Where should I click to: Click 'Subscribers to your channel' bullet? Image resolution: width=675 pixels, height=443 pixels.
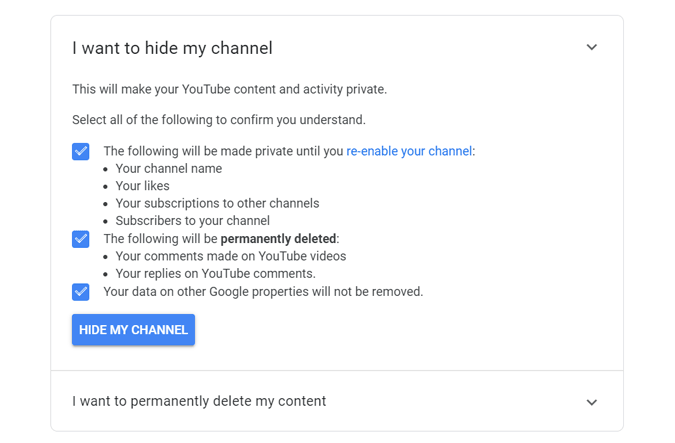click(192, 220)
